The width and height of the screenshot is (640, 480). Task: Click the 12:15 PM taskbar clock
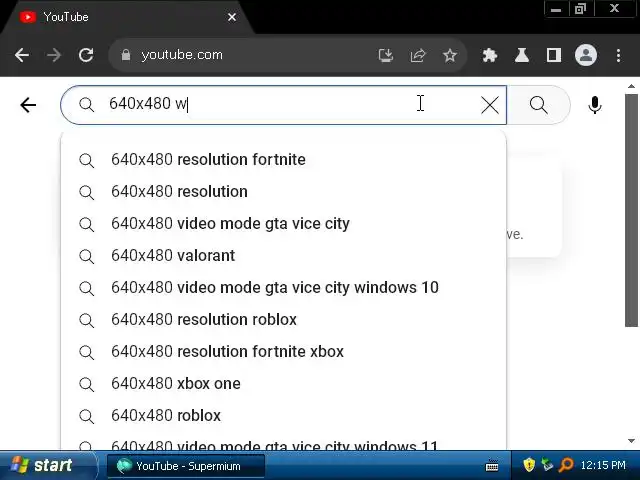(603, 465)
